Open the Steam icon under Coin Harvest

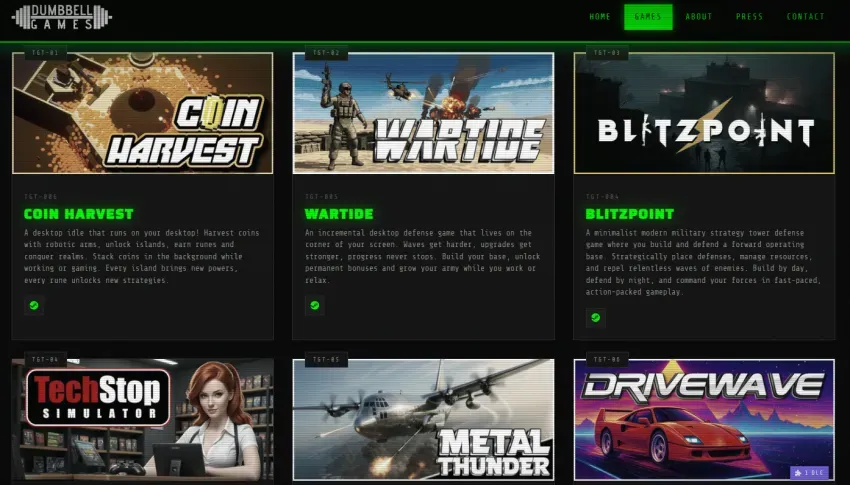tap(34, 305)
